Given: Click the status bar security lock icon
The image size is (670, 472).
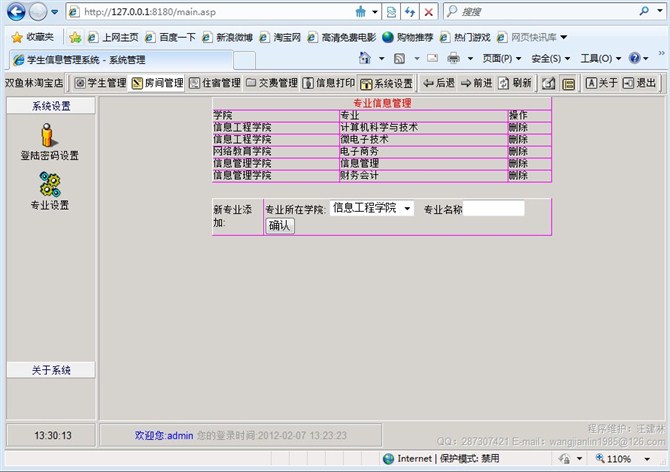Looking at the screenshot, I should tap(564, 459).
